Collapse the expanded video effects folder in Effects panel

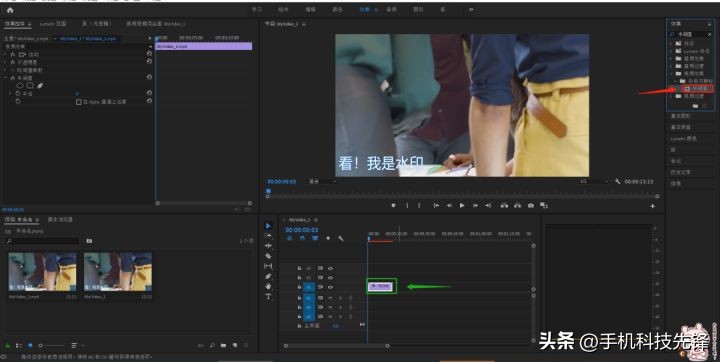672,74
